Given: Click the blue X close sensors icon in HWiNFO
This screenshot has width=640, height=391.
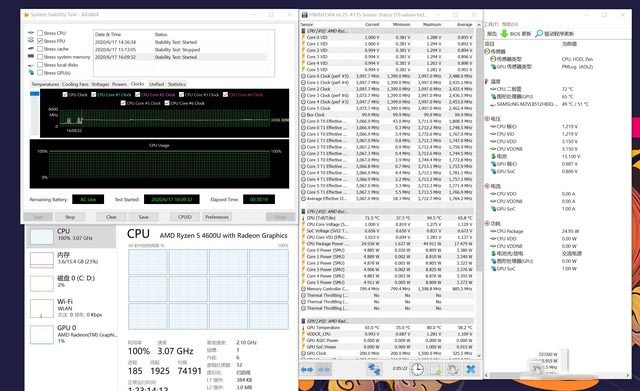Looking at the screenshot, I should coord(471,369).
